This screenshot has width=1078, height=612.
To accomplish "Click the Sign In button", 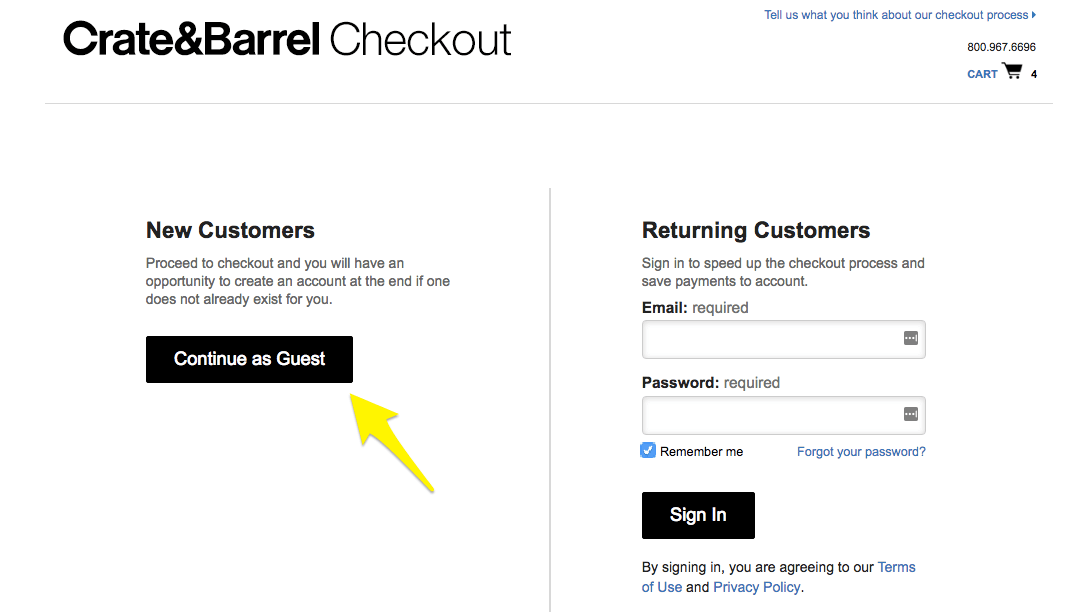I will click(x=698, y=515).
